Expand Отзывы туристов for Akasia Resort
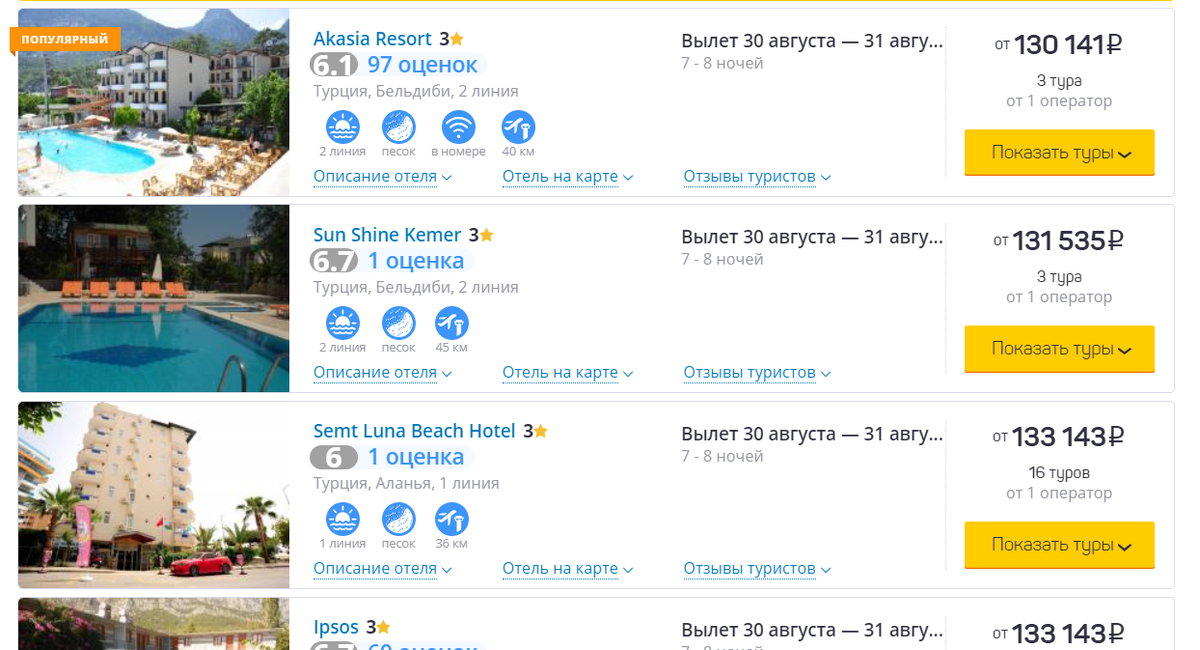Screen dimensions: 1200x650 757,177
